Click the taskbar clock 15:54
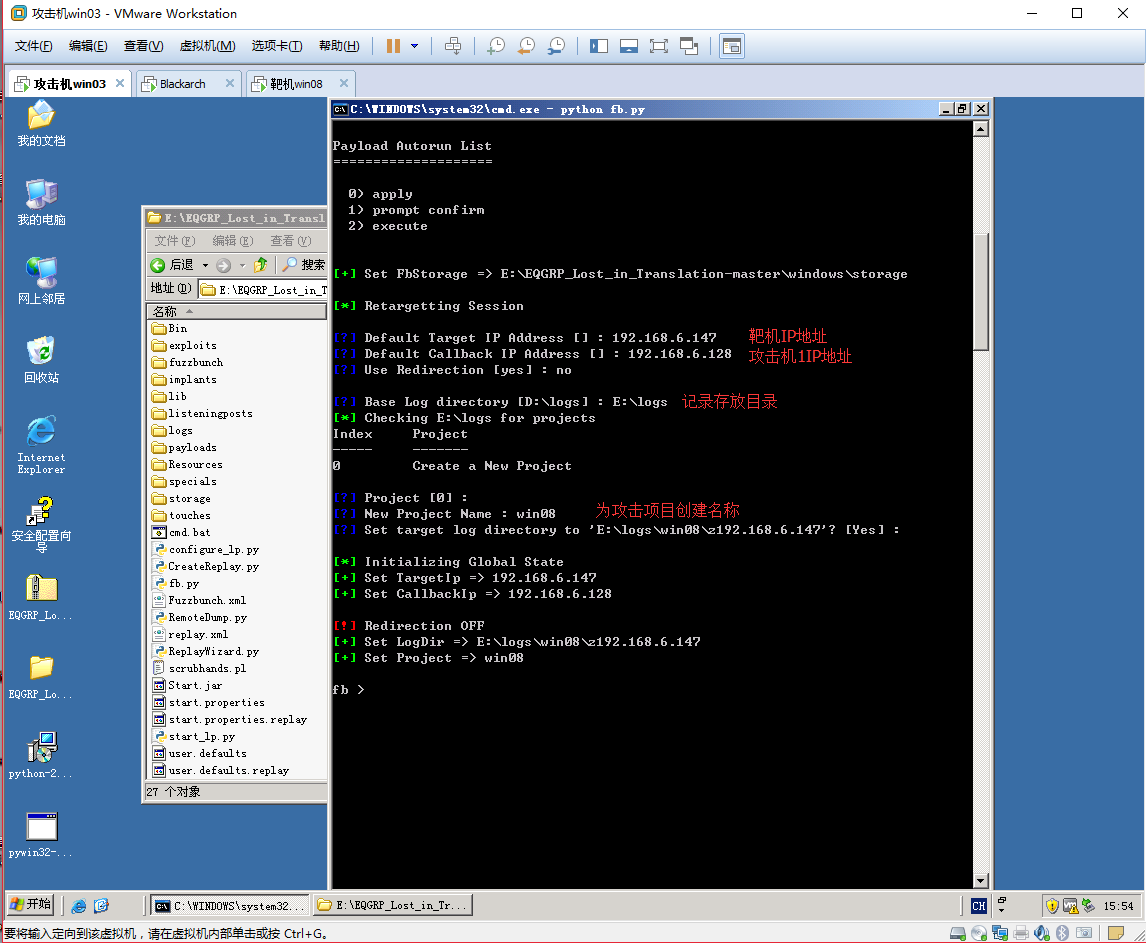Viewport: 1146px width, 943px height. [x=1118, y=906]
